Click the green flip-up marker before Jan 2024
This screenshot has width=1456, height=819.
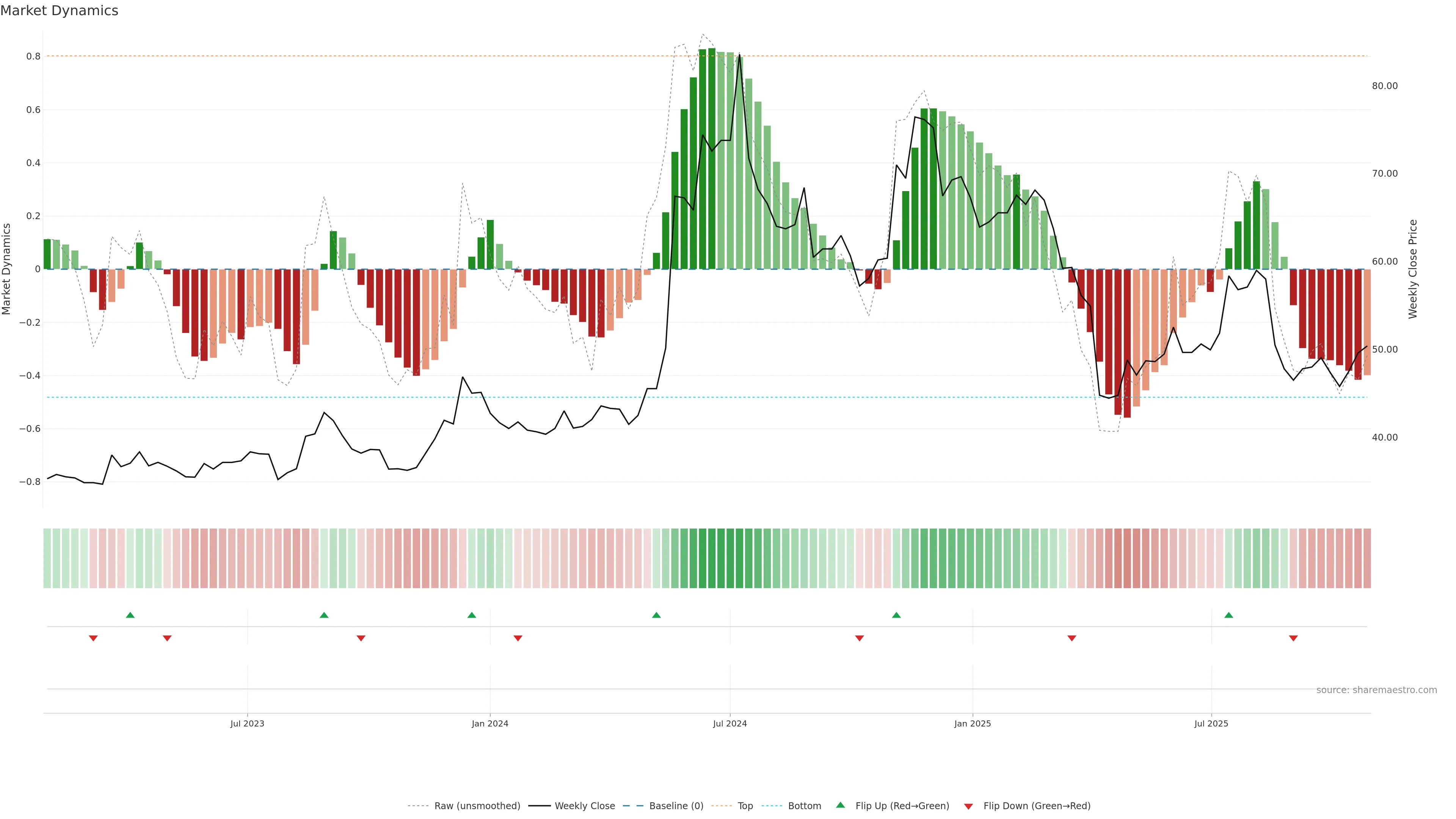(471, 615)
